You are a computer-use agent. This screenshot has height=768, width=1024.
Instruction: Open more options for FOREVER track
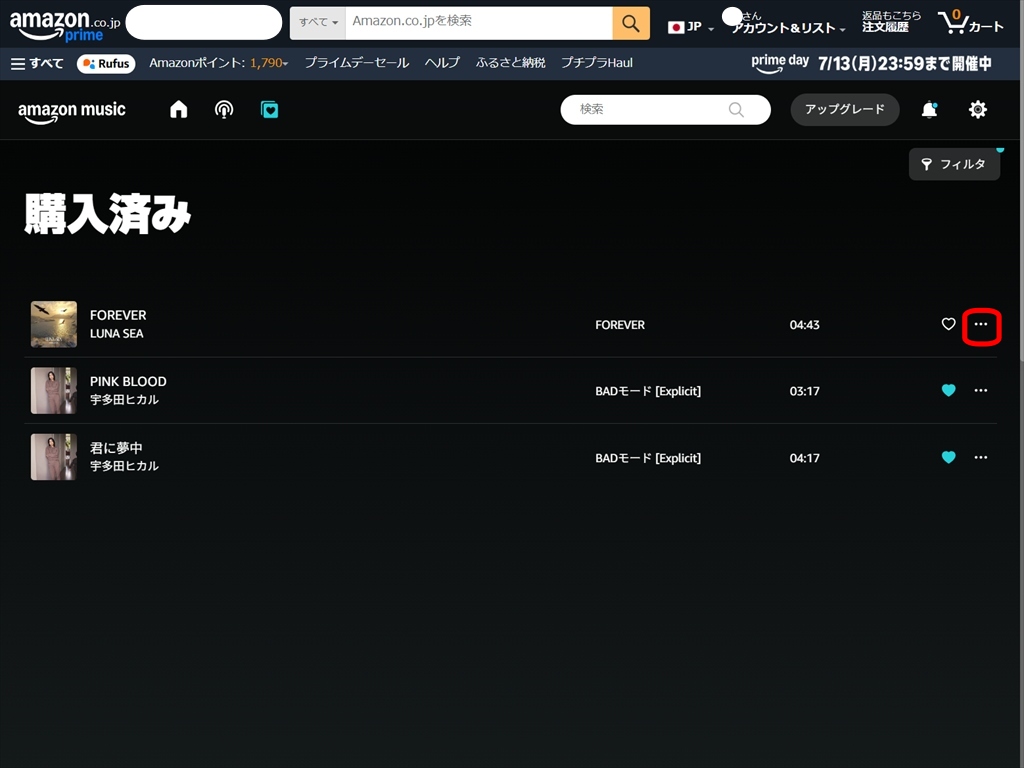coord(981,325)
